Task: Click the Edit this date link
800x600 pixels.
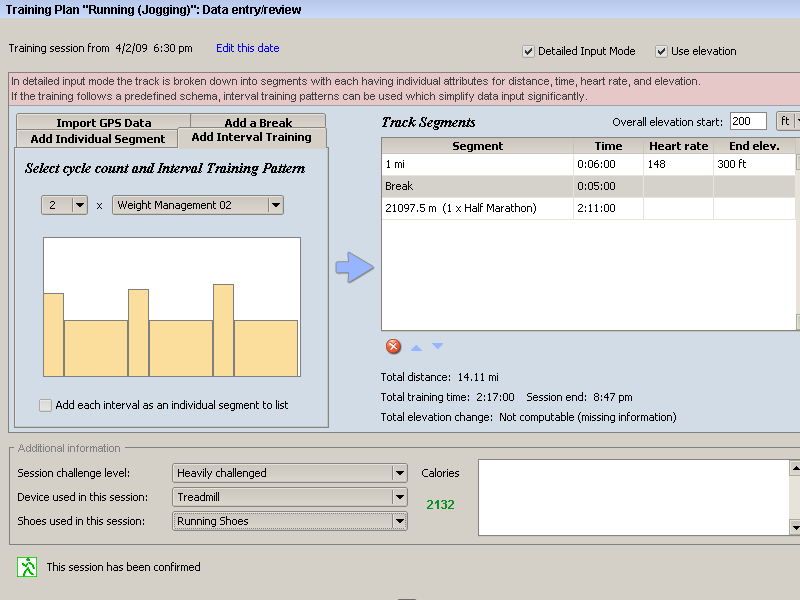Action: point(248,48)
